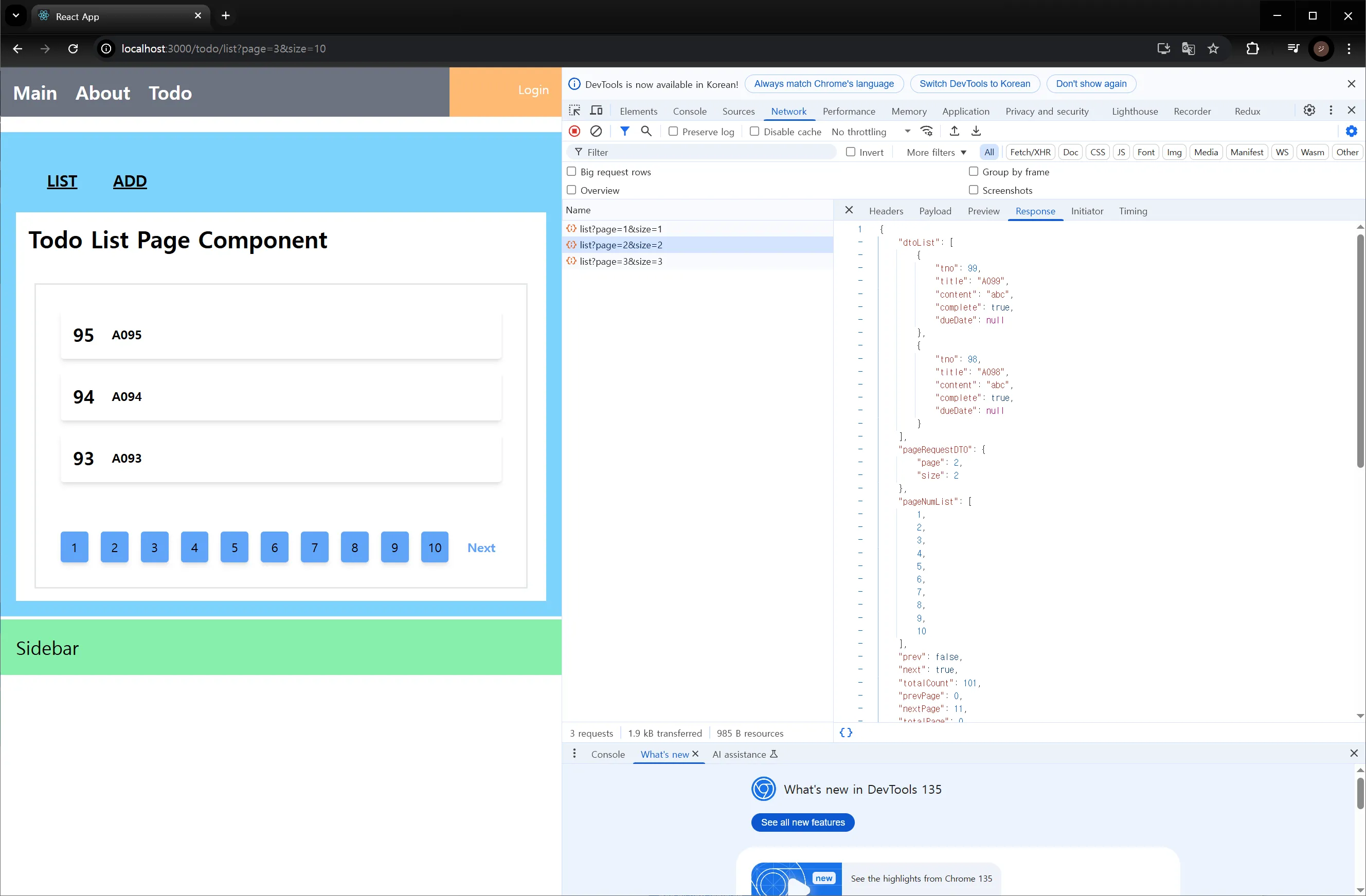Open the Application tab
The image size is (1366, 896).
click(x=965, y=111)
